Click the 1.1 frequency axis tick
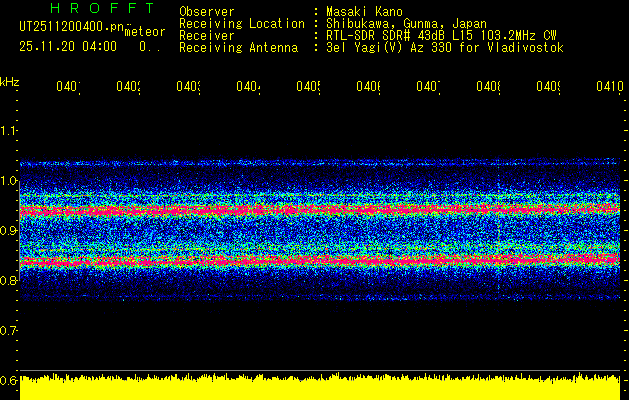The image size is (629, 400). (x=9, y=131)
